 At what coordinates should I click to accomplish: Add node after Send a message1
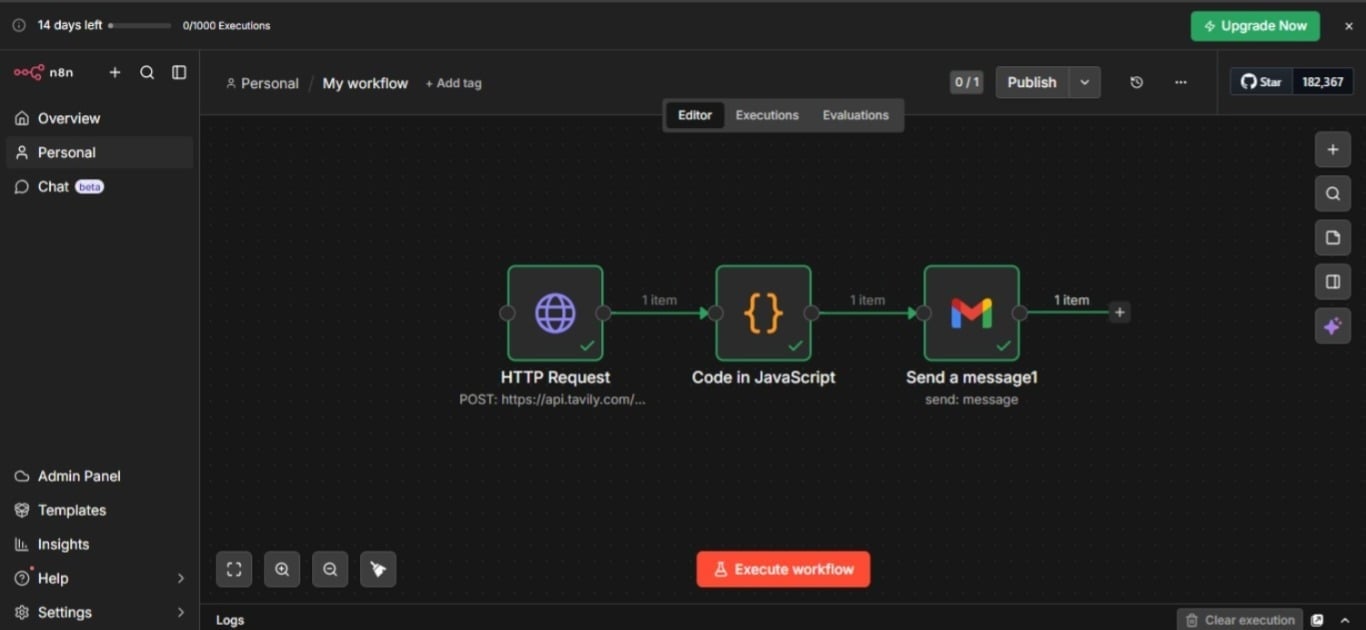click(x=1120, y=313)
